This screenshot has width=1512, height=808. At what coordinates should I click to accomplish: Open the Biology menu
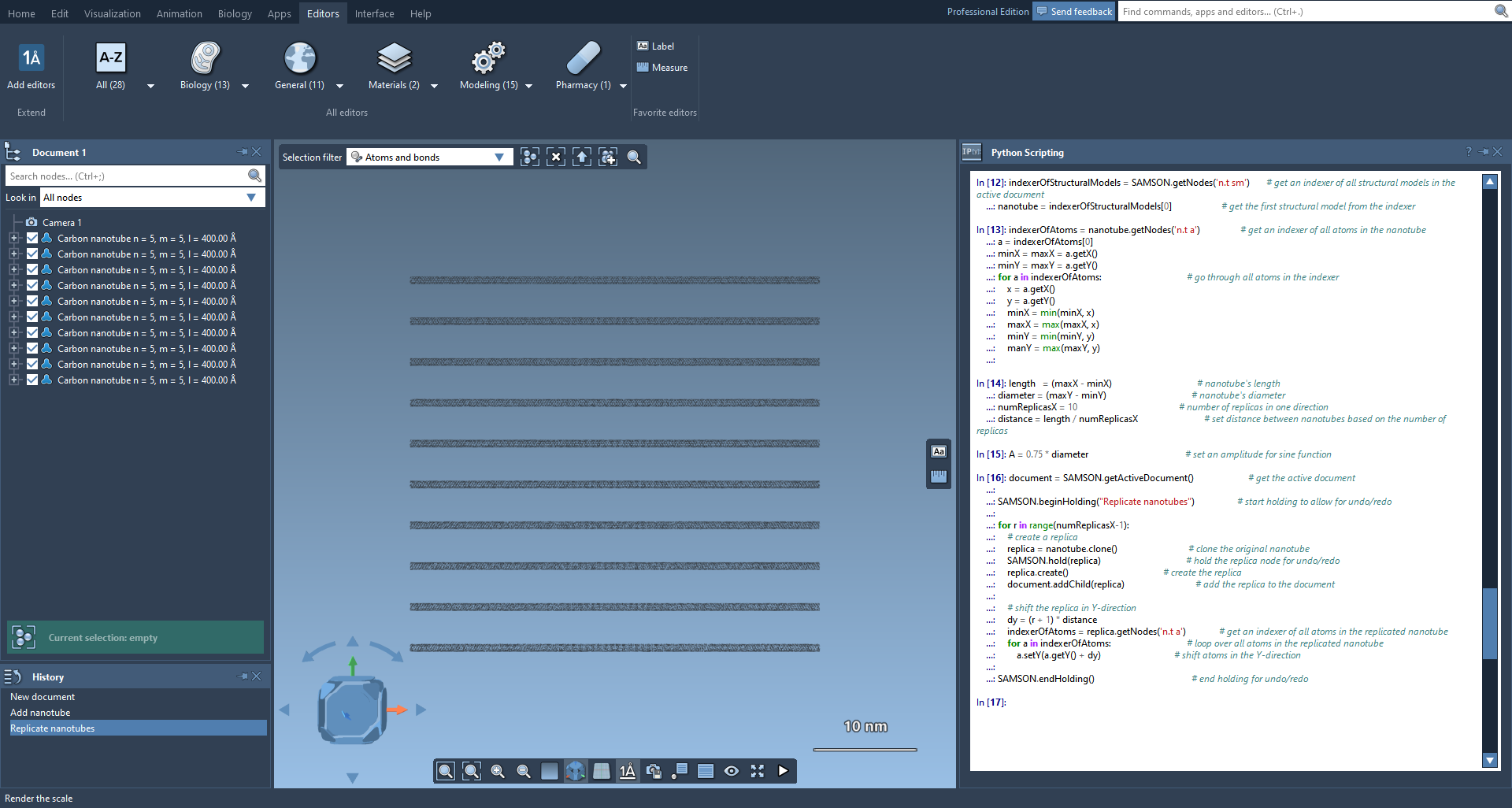coord(235,13)
